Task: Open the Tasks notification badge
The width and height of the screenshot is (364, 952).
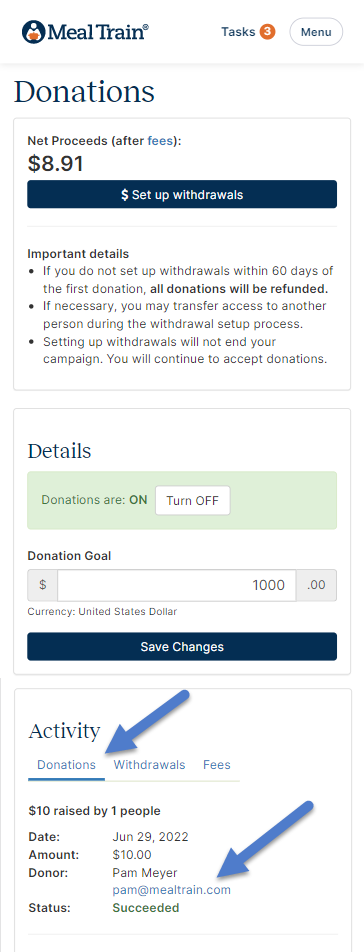Action: (267, 32)
